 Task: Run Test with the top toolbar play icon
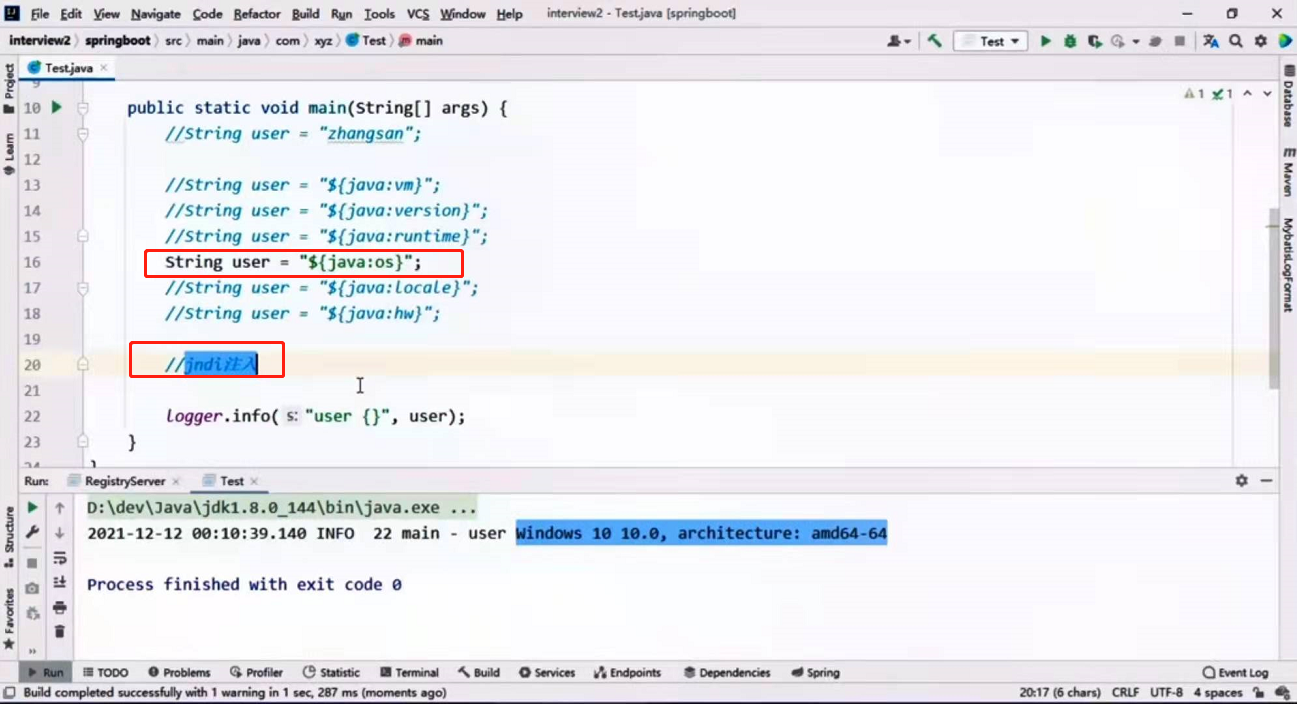click(x=1045, y=41)
